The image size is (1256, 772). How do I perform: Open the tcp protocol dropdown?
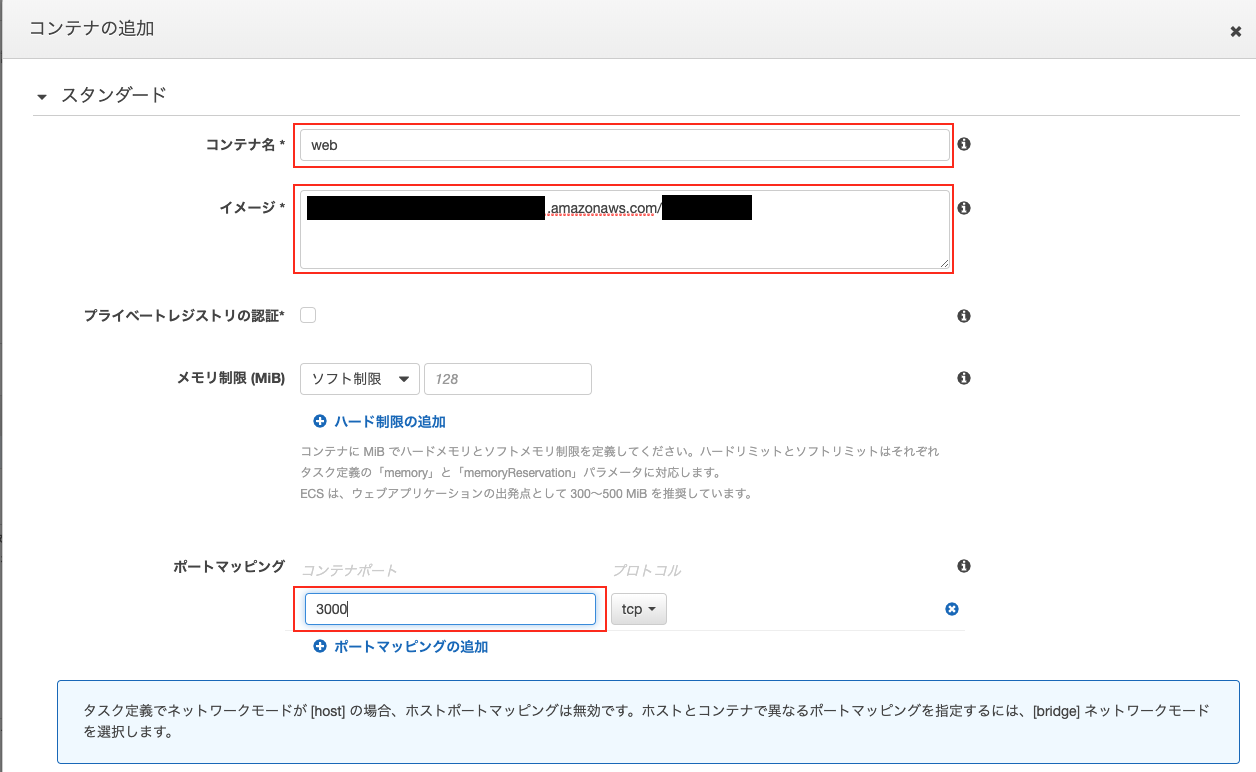[x=638, y=608]
